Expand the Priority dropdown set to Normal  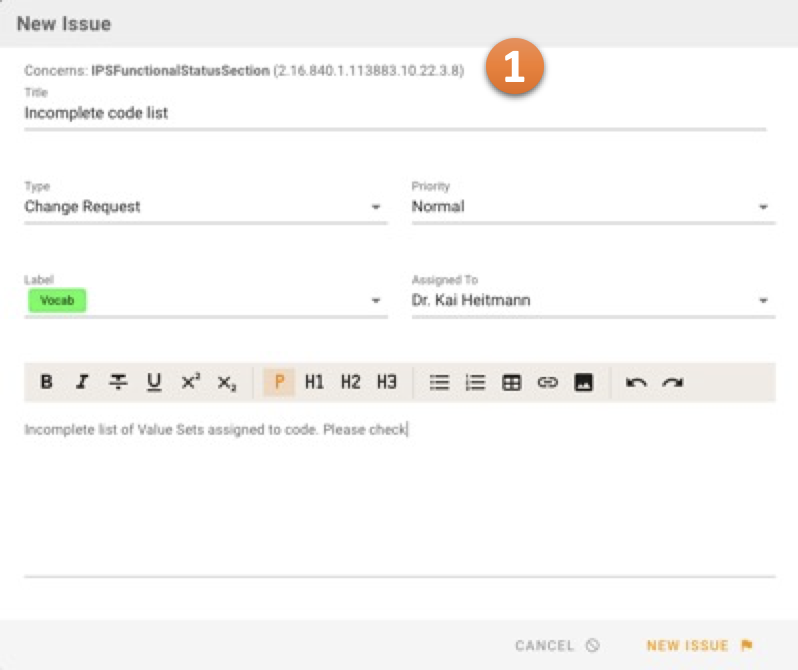[x=592, y=207]
